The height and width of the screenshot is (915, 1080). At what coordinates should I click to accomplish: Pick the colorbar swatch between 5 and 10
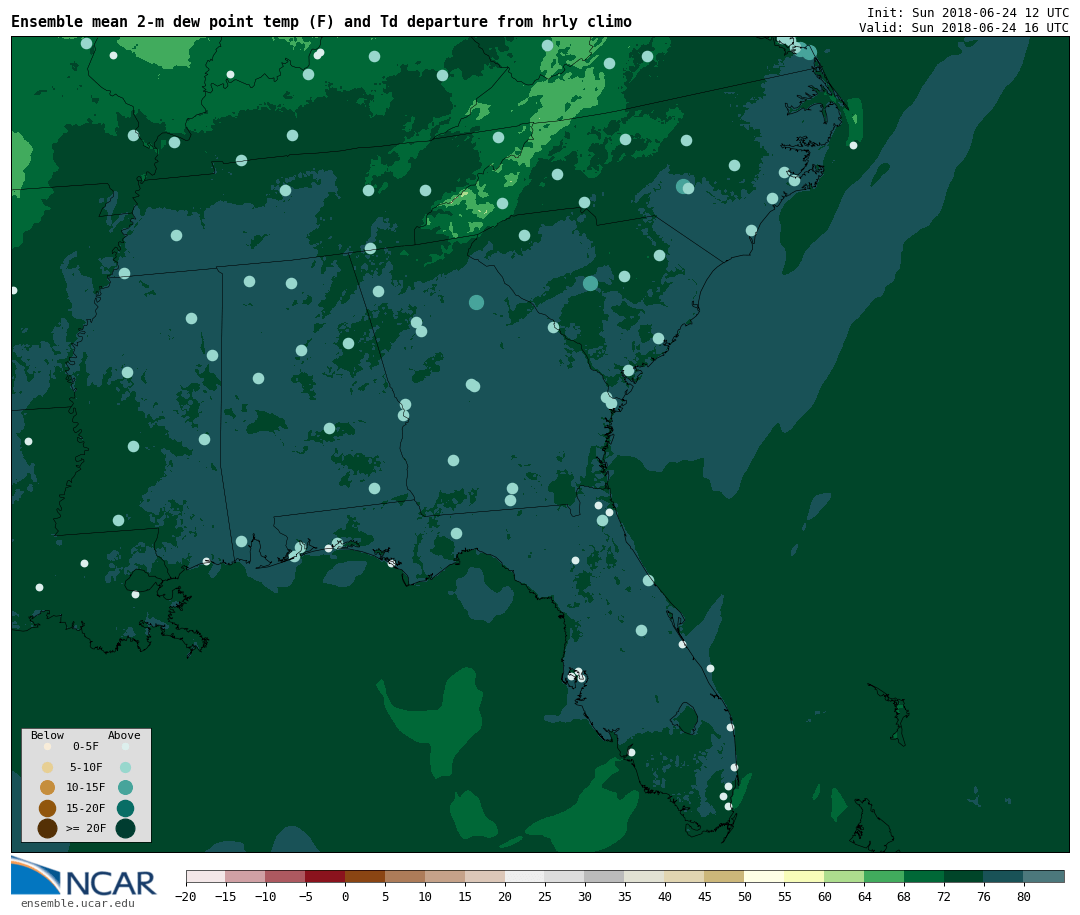pos(405,876)
